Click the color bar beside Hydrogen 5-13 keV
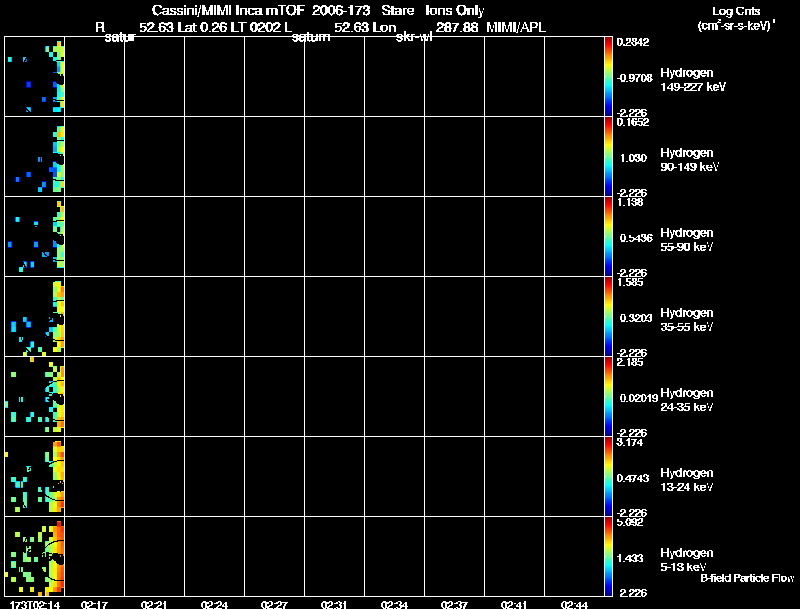Viewport: 800px width, 609px height. coord(608,556)
